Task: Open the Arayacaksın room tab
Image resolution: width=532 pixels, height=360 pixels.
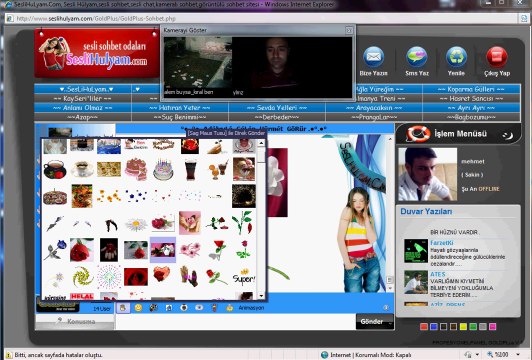Action: (374, 108)
